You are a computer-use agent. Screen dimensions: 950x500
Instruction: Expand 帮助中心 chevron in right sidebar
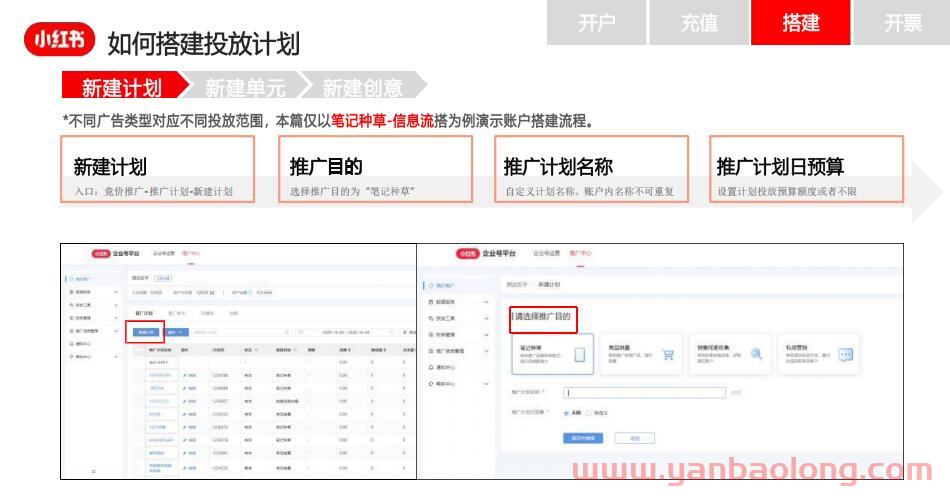point(486,384)
